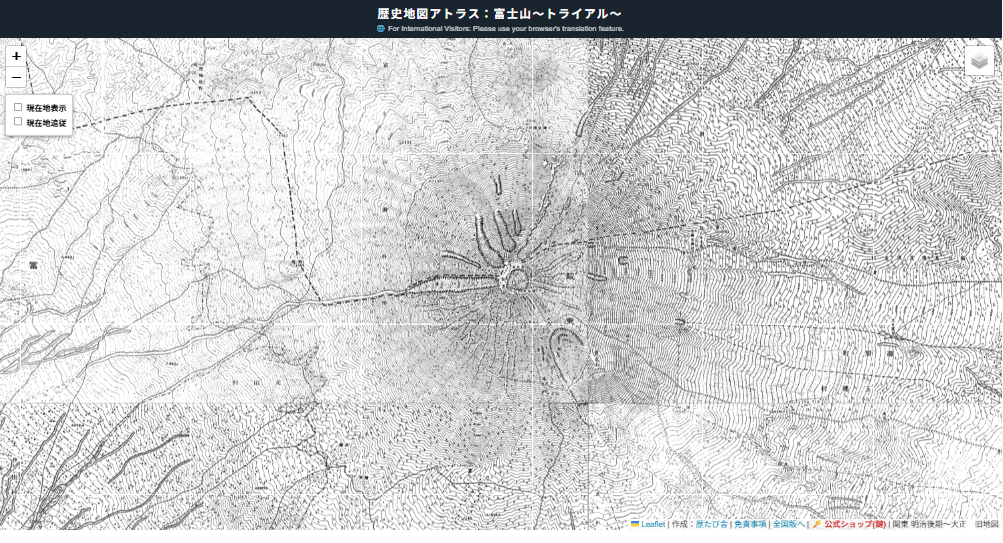1003x543 pixels.
Task: Open the 免責事項 disclaimer link
Action: coord(750,524)
